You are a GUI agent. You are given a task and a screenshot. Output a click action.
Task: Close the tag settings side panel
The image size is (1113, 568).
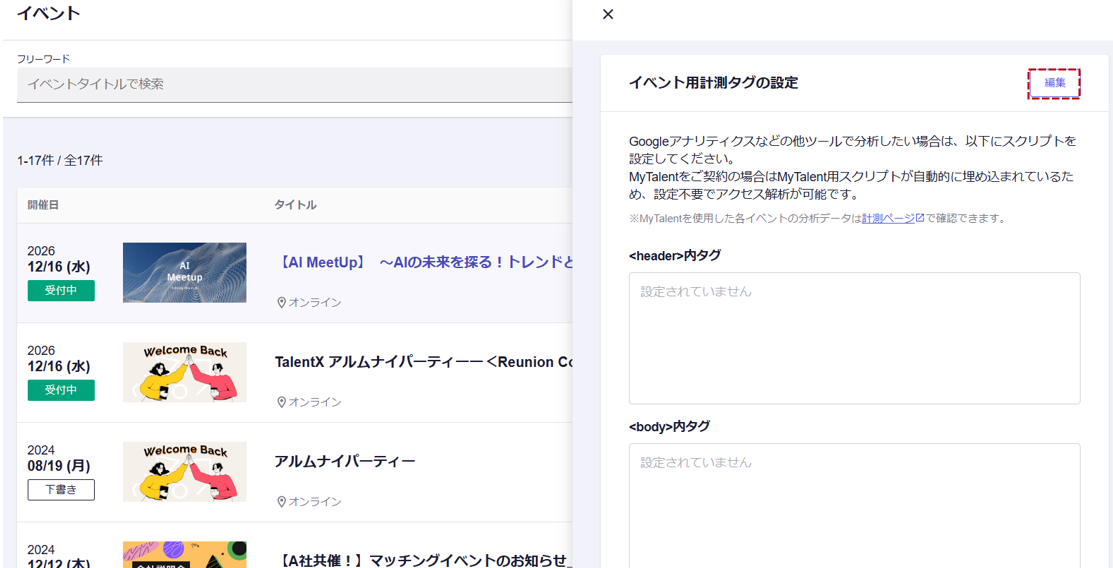click(x=608, y=14)
